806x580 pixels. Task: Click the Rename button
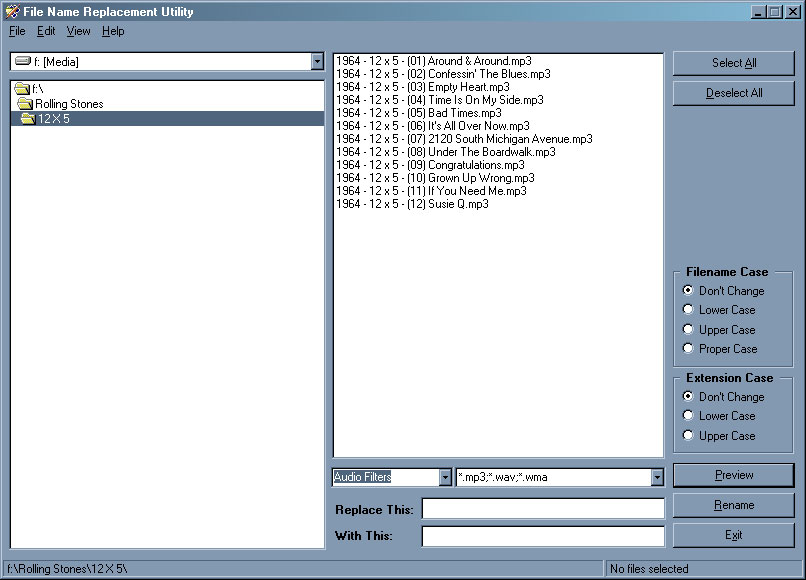click(x=734, y=505)
